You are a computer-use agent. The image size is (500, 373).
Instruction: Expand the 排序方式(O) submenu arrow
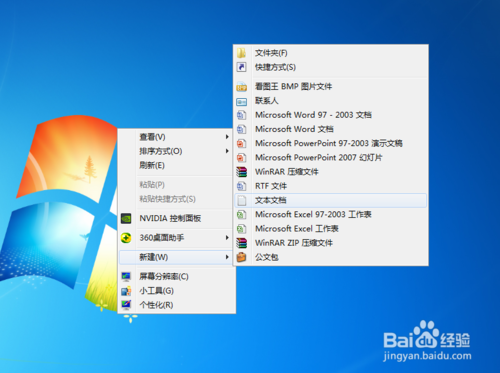tap(227, 151)
